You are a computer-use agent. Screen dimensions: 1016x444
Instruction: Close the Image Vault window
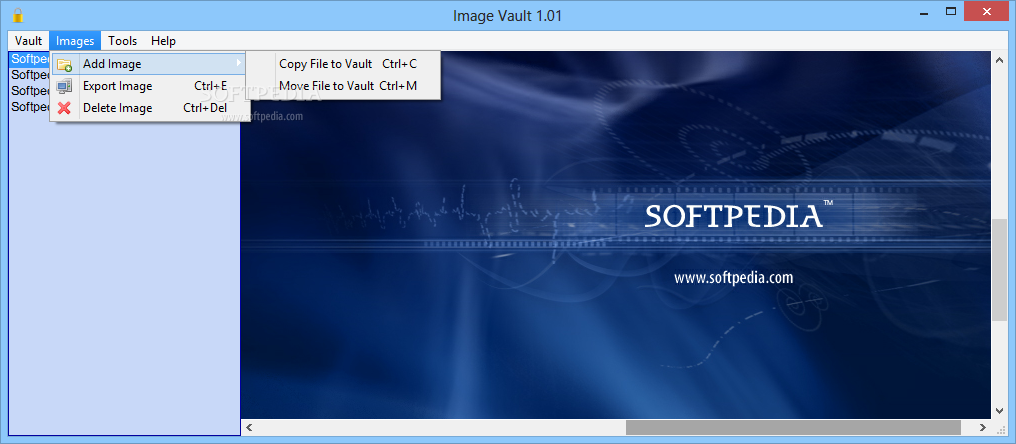click(x=987, y=12)
